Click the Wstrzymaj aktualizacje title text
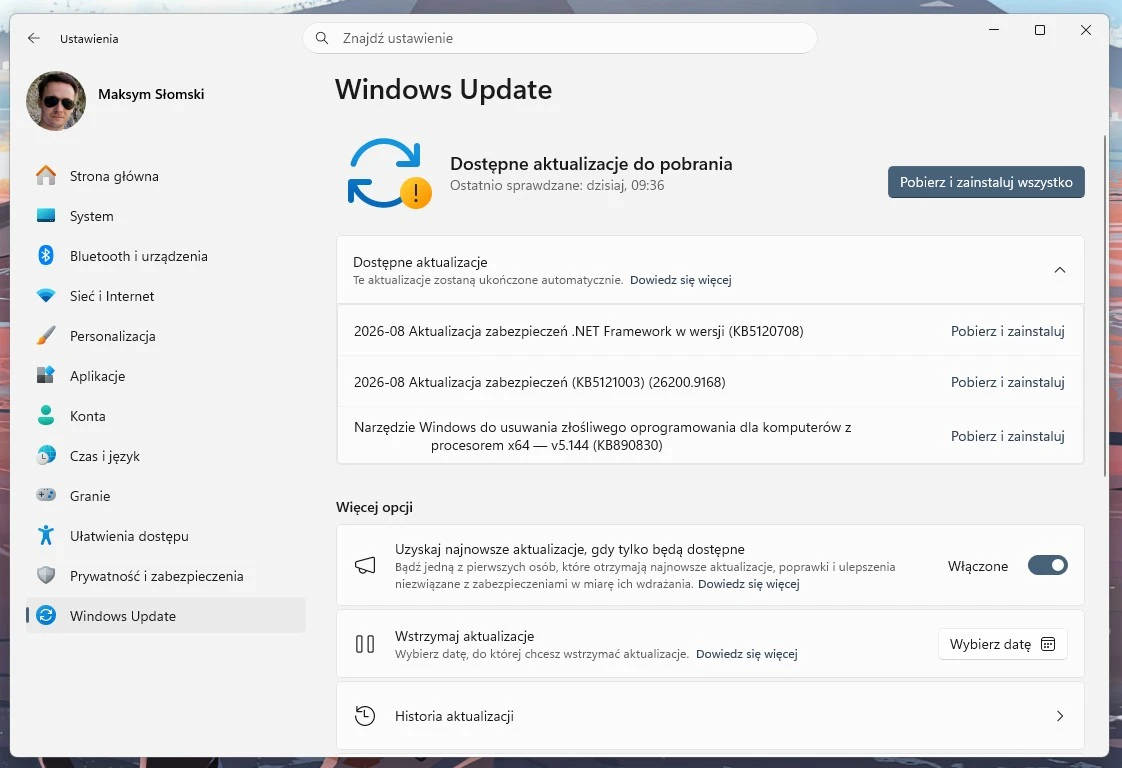The image size is (1122, 768). pos(464,636)
